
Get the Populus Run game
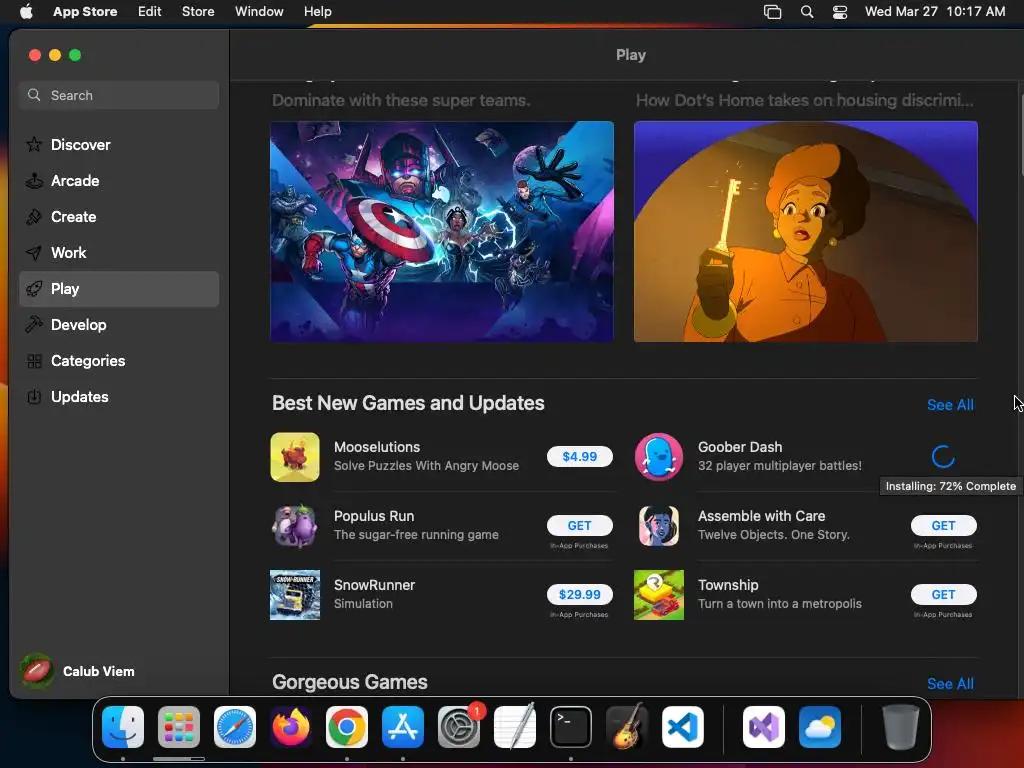pos(580,526)
